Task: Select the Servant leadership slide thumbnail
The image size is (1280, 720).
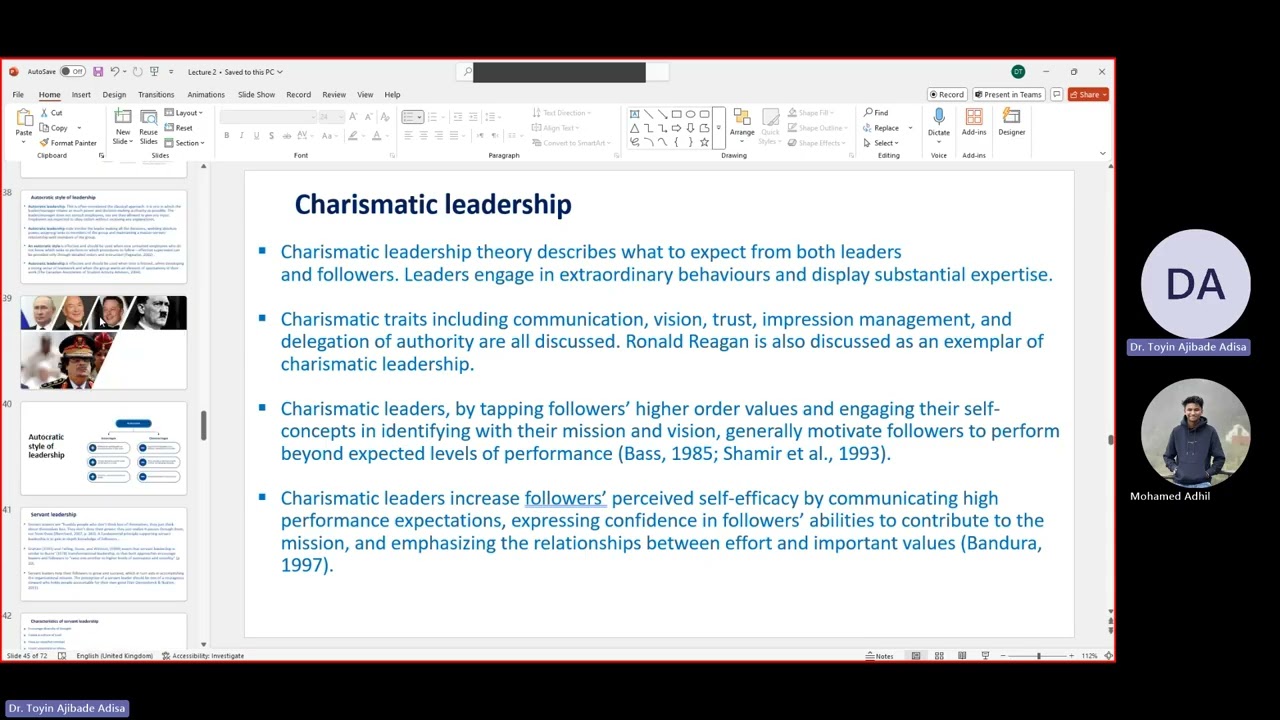Action: click(104, 554)
